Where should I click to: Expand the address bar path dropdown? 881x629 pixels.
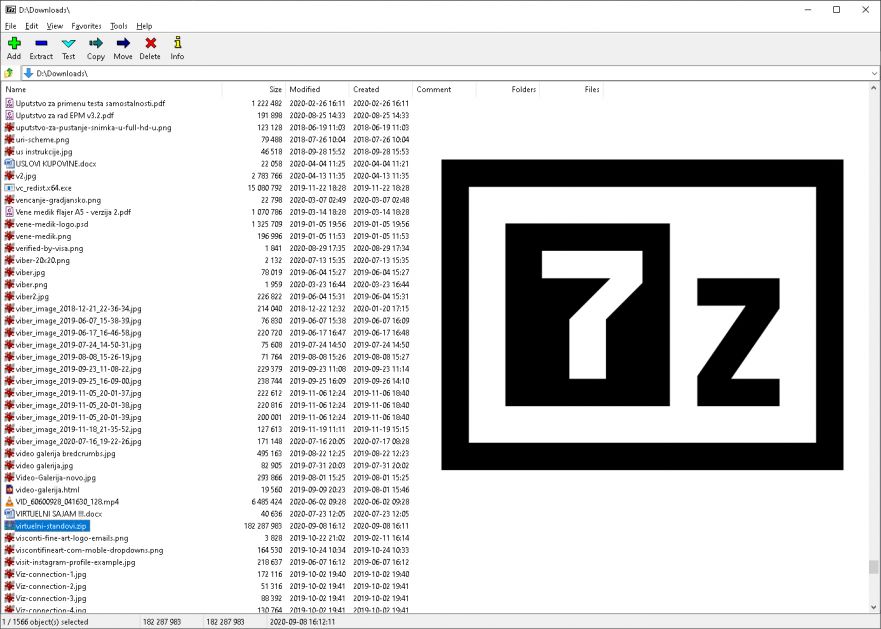[x=873, y=73]
